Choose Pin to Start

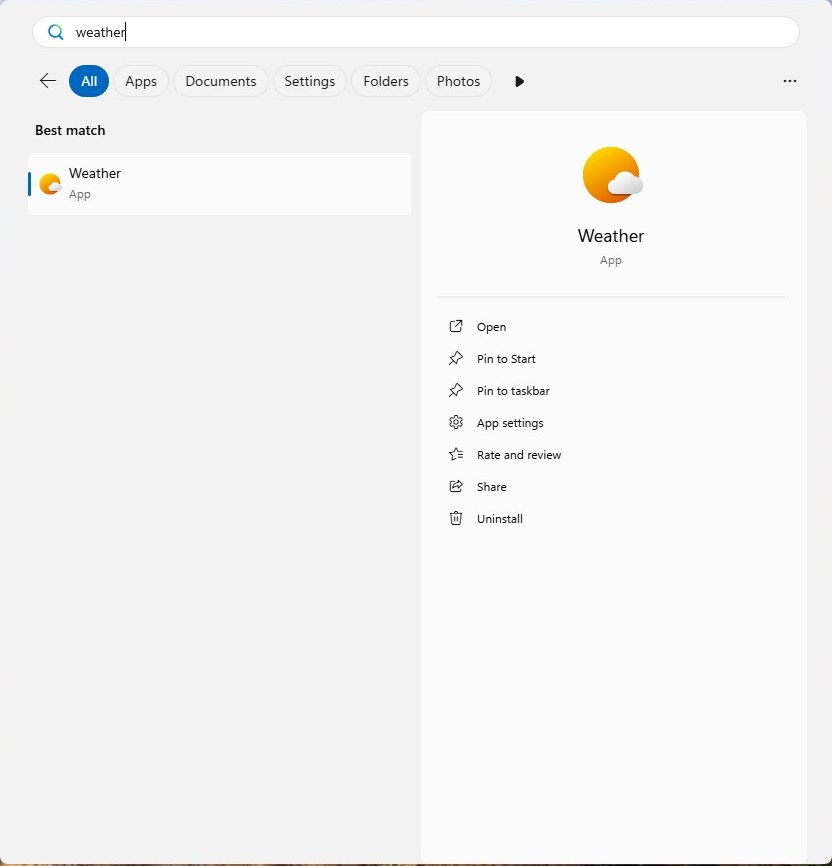[x=506, y=359]
